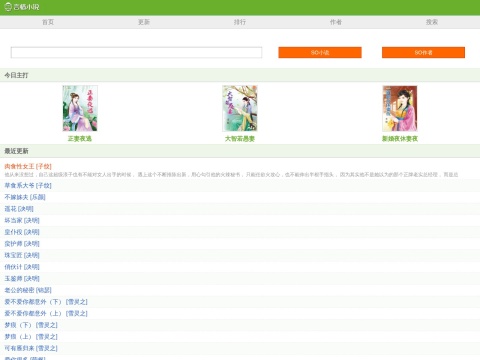Open the 更新 navigation tab
This screenshot has height=360, width=480.
tap(144, 22)
